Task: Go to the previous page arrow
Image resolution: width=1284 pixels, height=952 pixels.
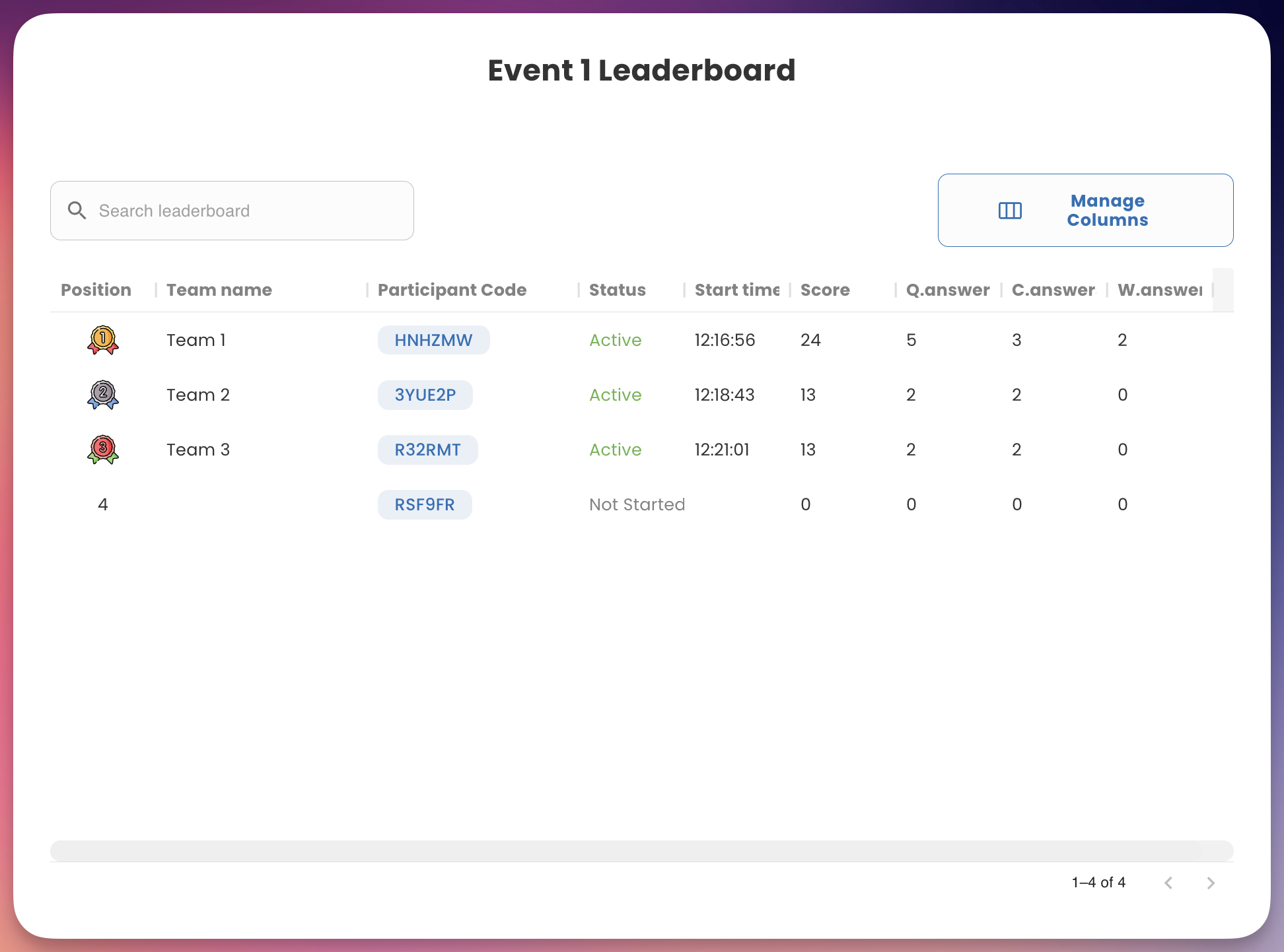Action: [1168, 883]
